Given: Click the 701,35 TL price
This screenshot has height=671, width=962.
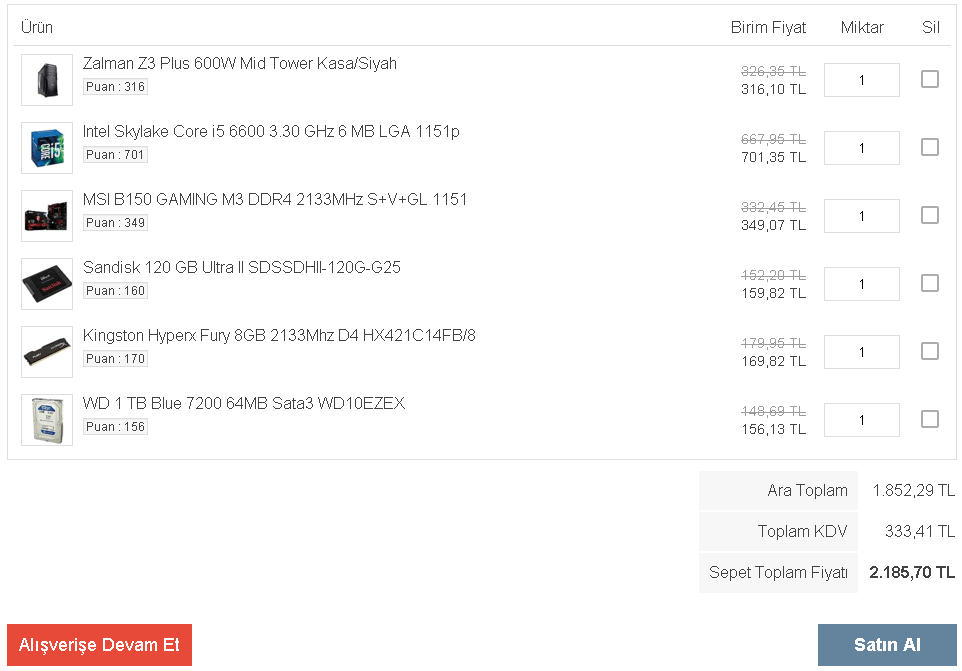Looking at the screenshot, I should [x=774, y=158].
